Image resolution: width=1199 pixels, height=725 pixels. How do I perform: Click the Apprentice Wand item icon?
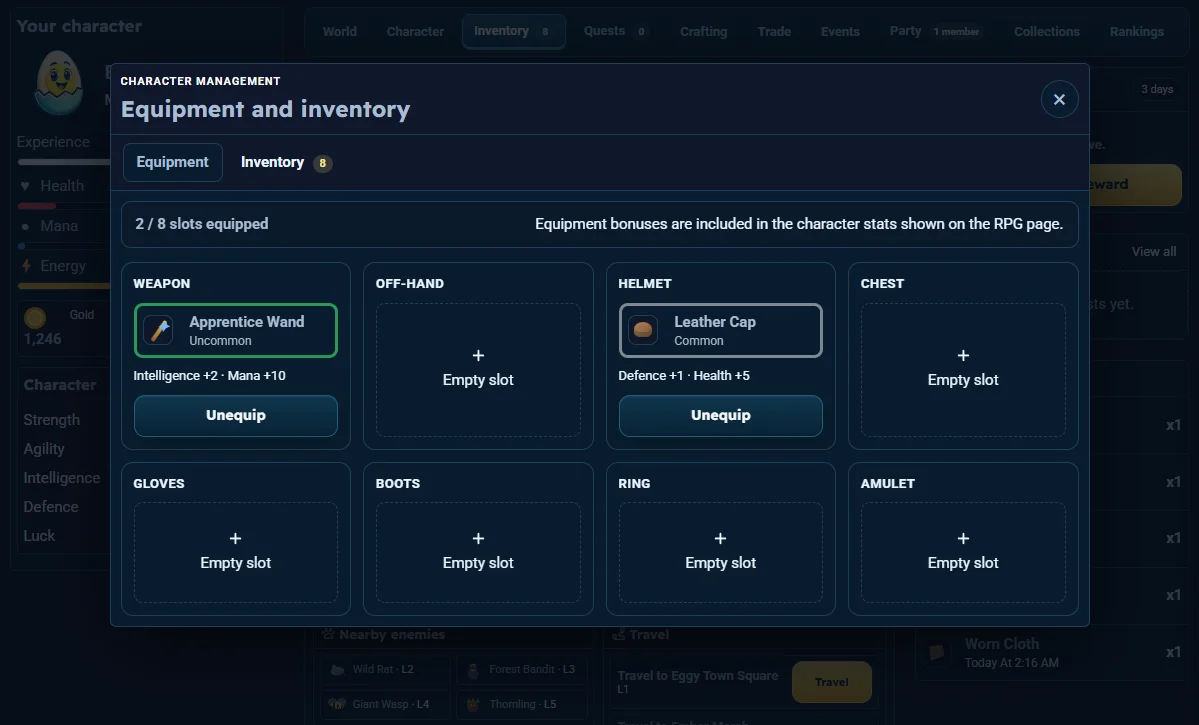tap(158, 330)
